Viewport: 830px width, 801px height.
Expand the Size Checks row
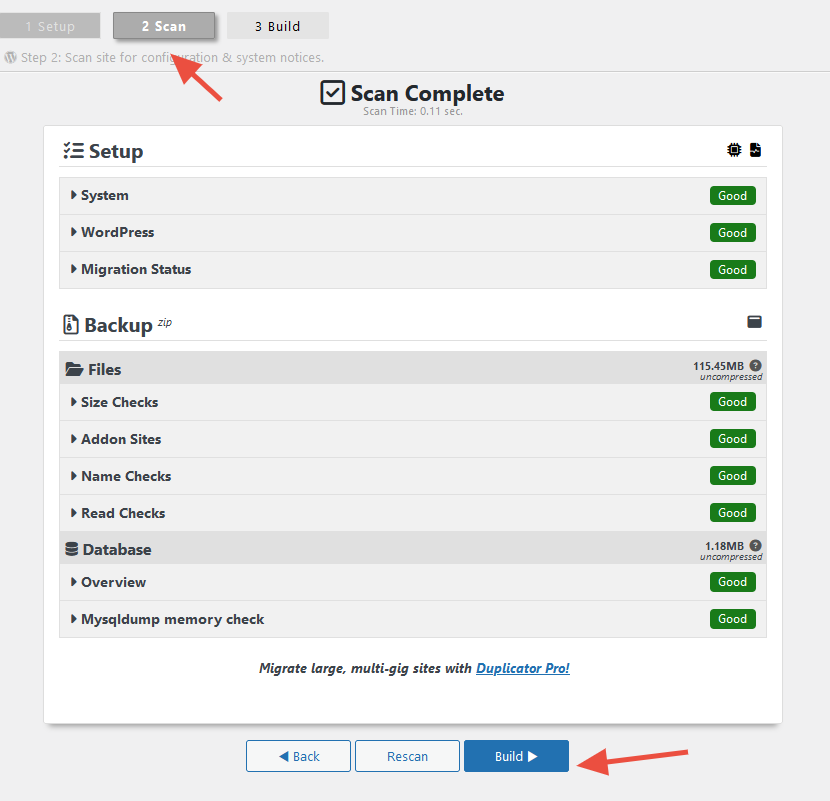[x=119, y=402]
